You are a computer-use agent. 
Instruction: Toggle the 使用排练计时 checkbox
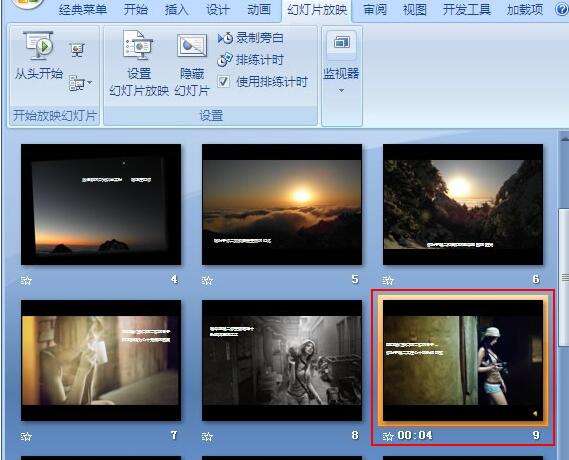[x=224, y=81]
